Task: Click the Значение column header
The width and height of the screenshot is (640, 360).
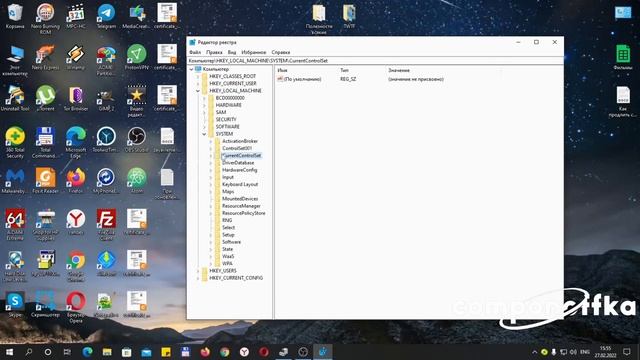Action: click(399, 70)
